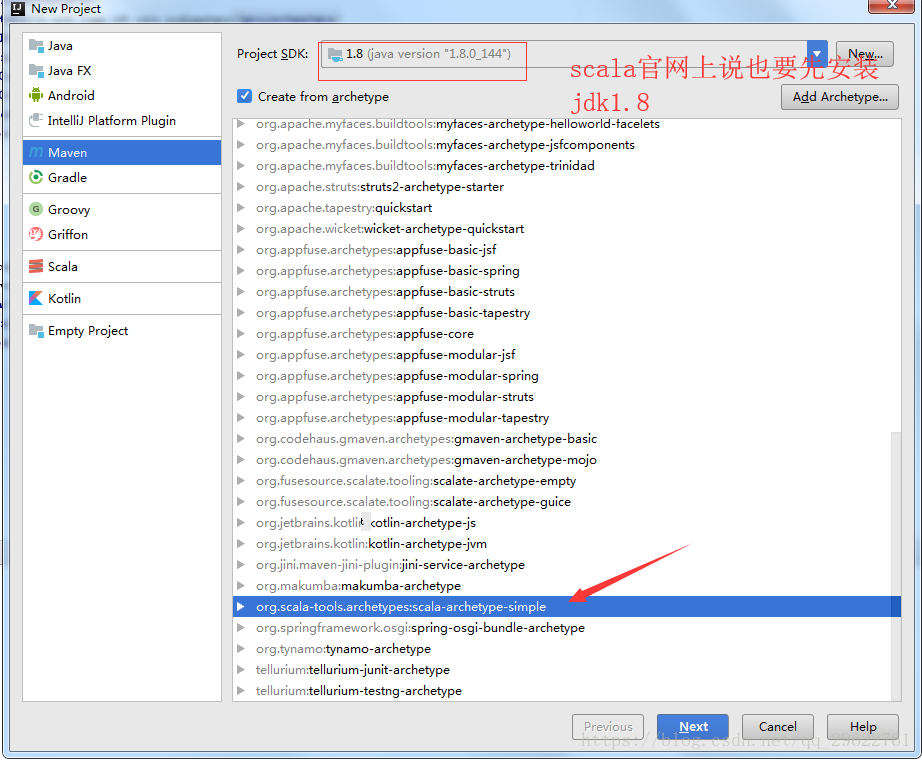Expand appfuse-core node
The height and width of the screenshot is (760, 922).
[x=240, y=334]
